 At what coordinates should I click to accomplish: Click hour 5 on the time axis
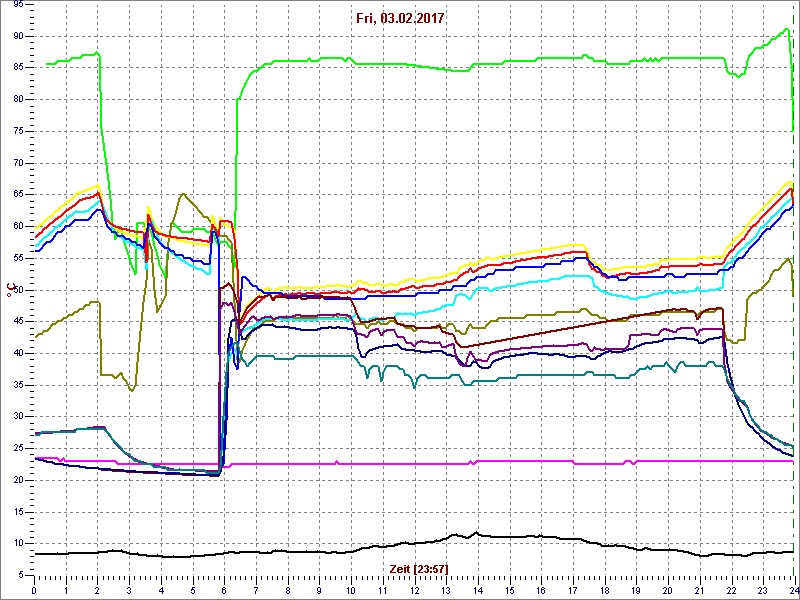coord(192,589)
